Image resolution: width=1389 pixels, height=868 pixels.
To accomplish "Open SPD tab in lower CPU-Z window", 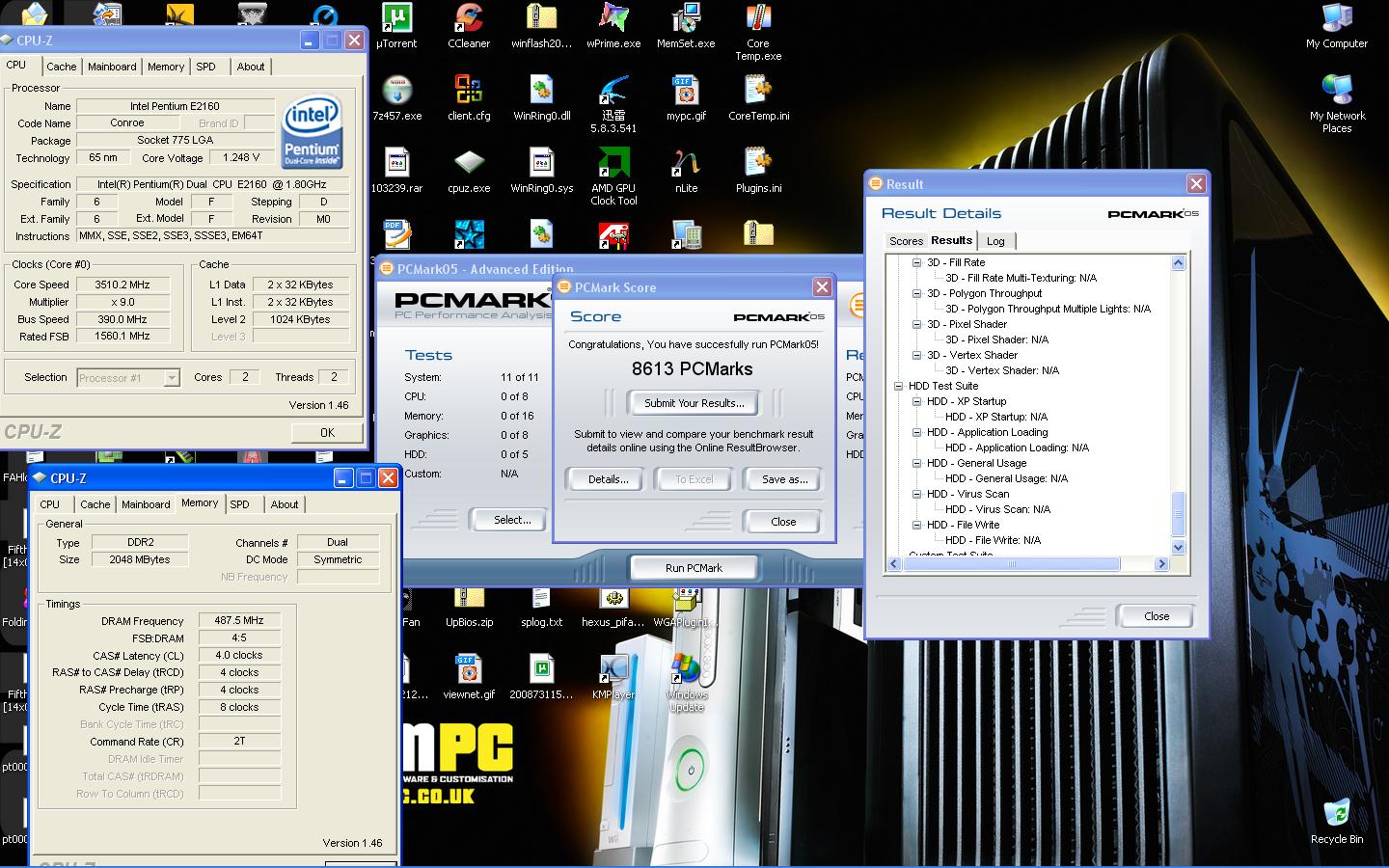I will (240, 504).
